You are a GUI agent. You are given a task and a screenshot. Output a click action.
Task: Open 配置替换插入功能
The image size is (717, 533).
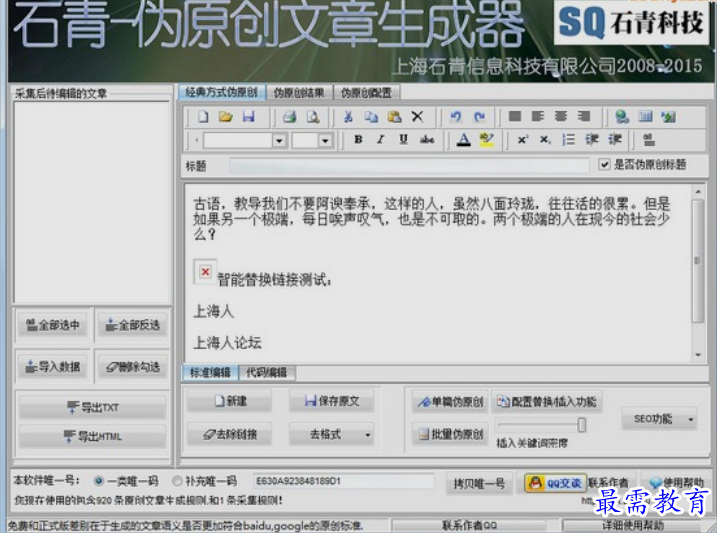(x=547, y=402)
